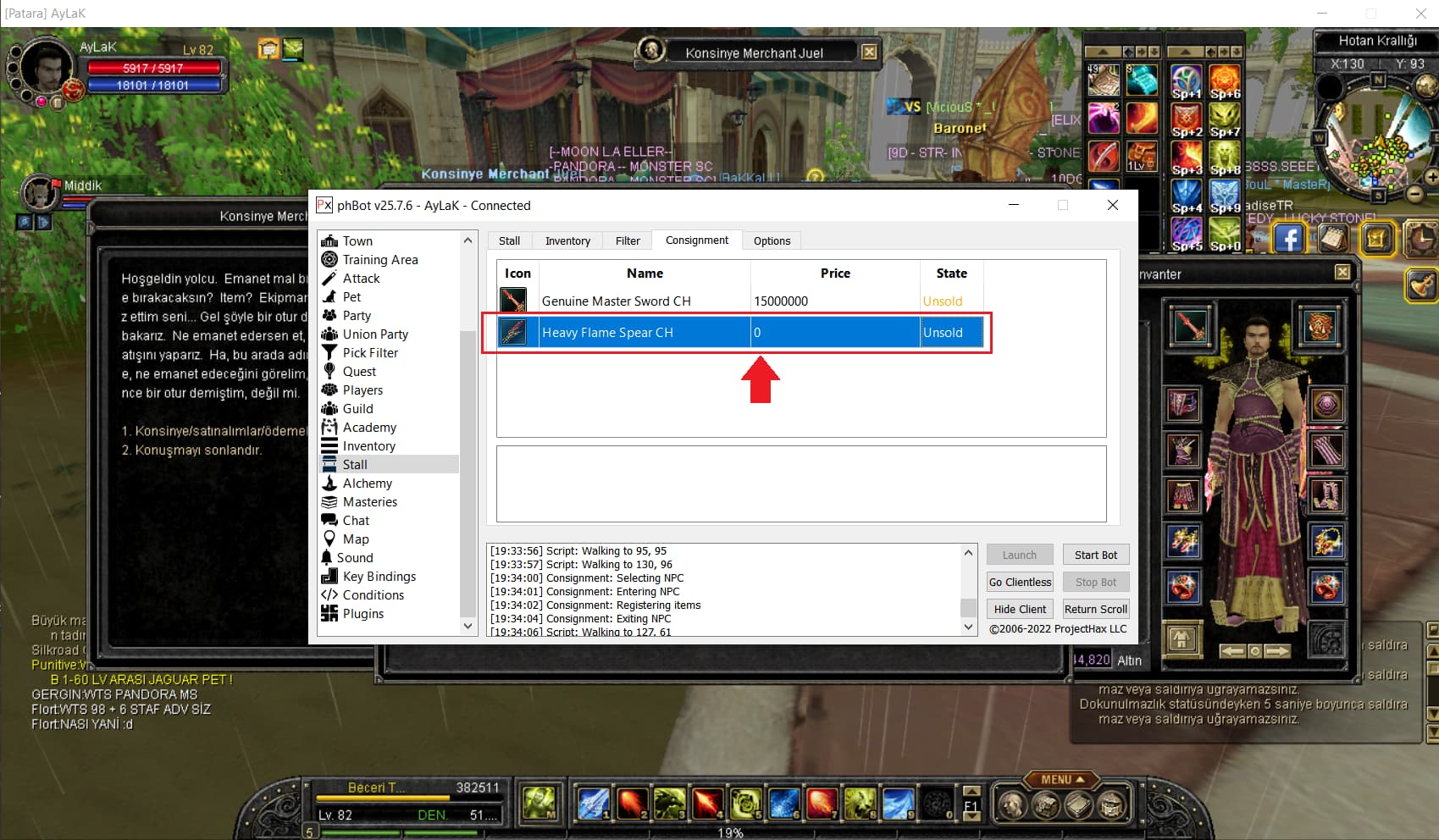Open the Alchemy settings page
The height and width of the screenshot is (840, 1439).
coord(367,484)
